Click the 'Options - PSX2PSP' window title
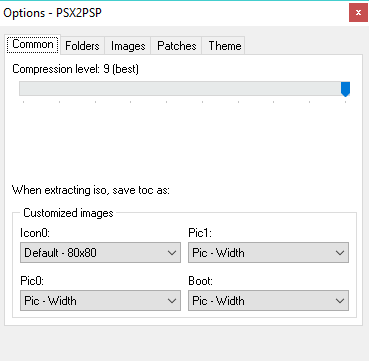 pos(52,13)
